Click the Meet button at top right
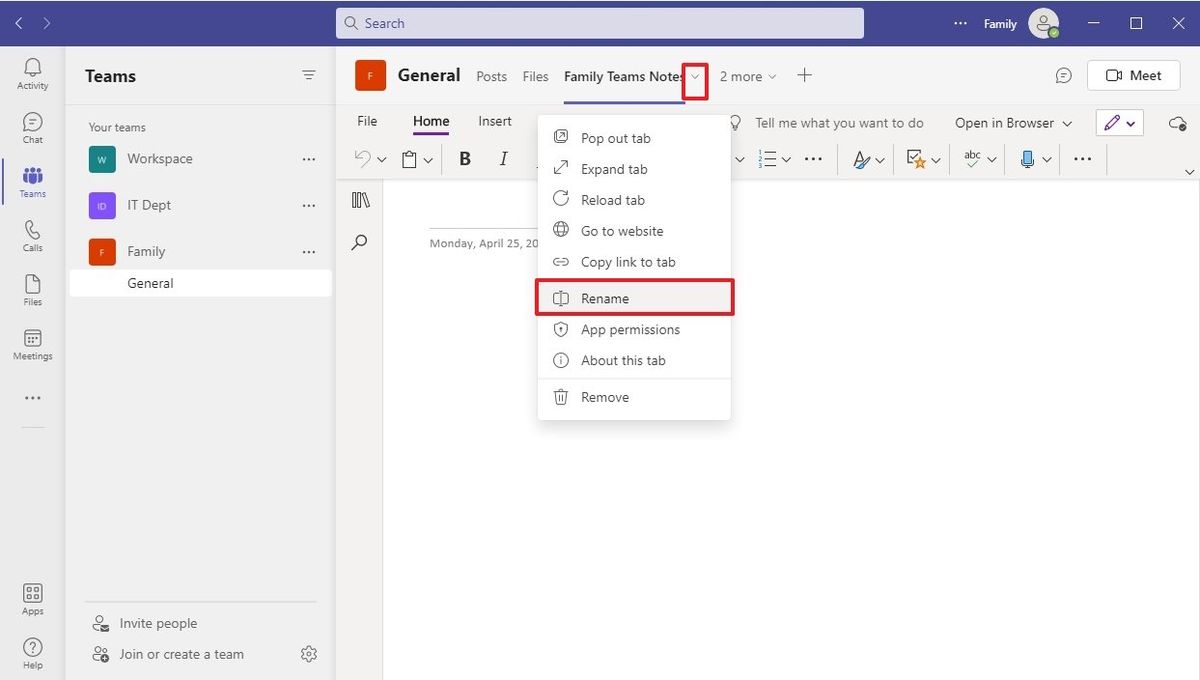Screen dimensions: 1200x680 [x=1132, y=75]
